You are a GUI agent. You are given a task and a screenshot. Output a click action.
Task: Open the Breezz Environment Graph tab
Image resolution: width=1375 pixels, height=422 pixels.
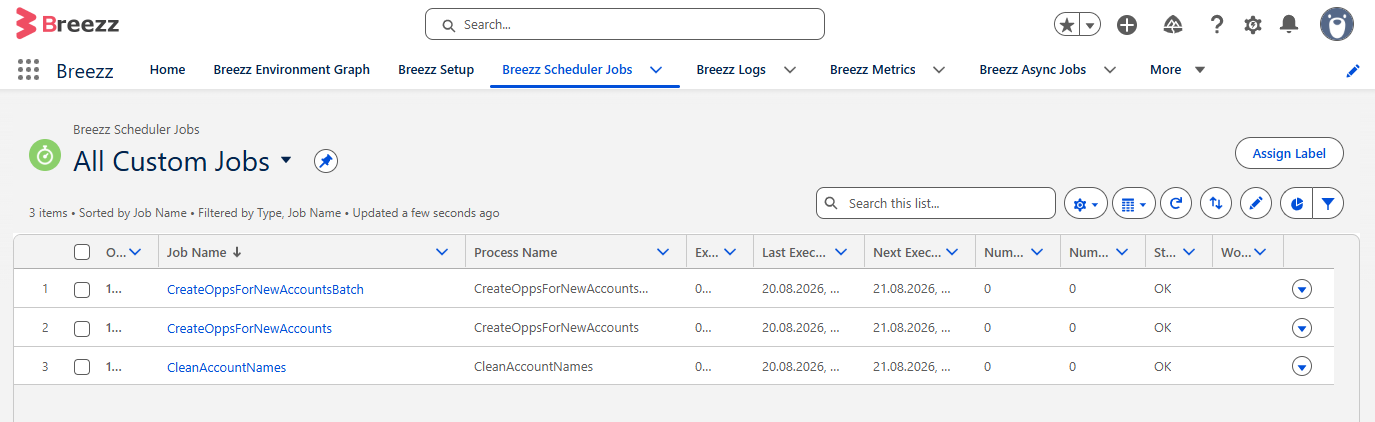coord(292,70)
